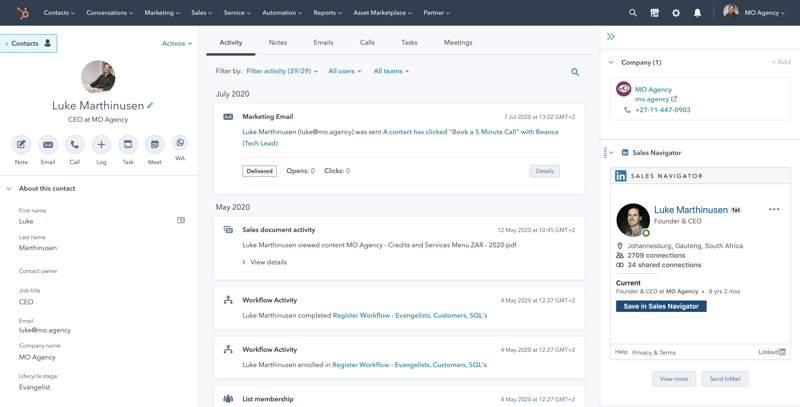
Task: Open the Book a 5 Minute Call email link
Action: (400, 138)
